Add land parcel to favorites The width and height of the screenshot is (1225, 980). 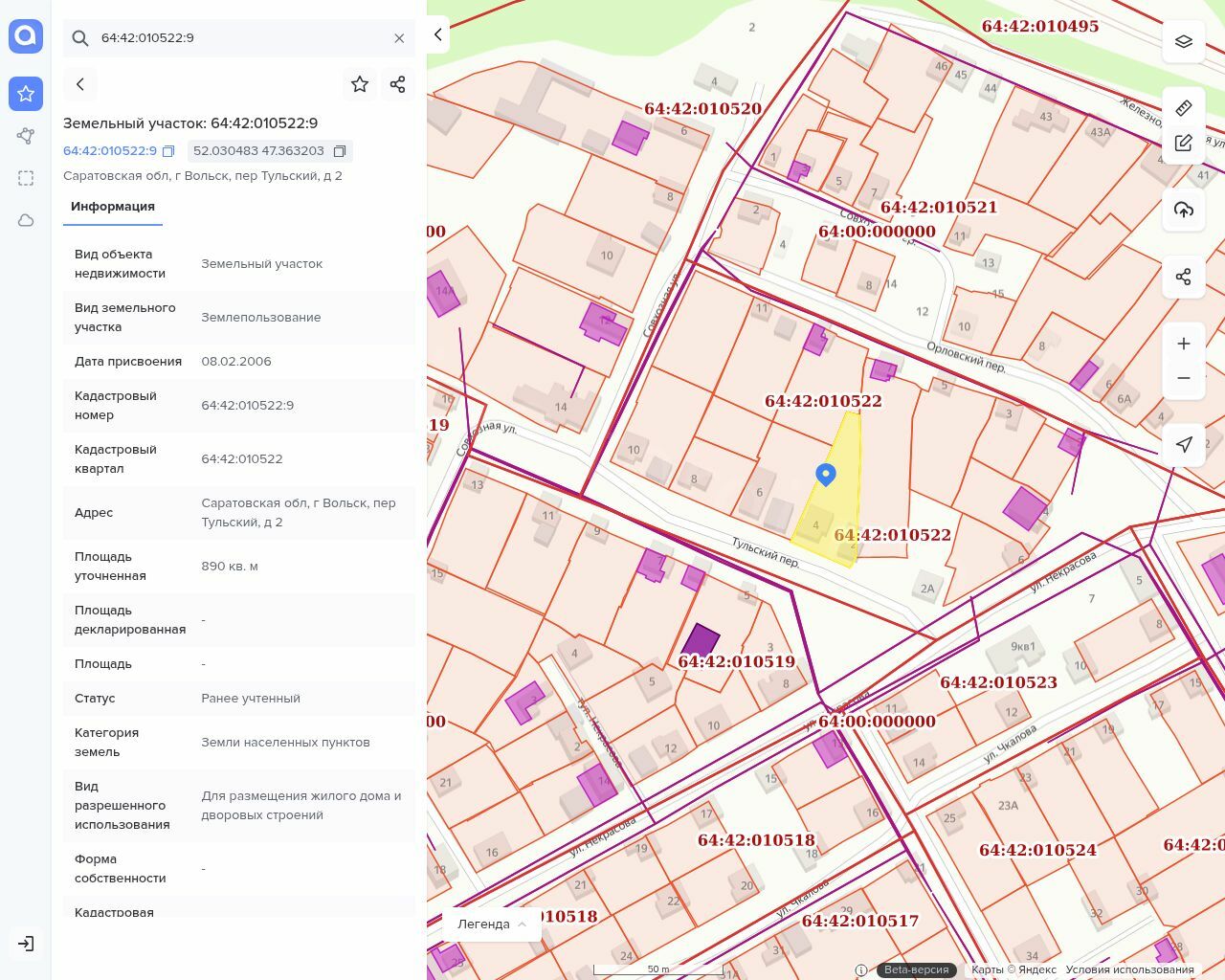tap(360, 84)
